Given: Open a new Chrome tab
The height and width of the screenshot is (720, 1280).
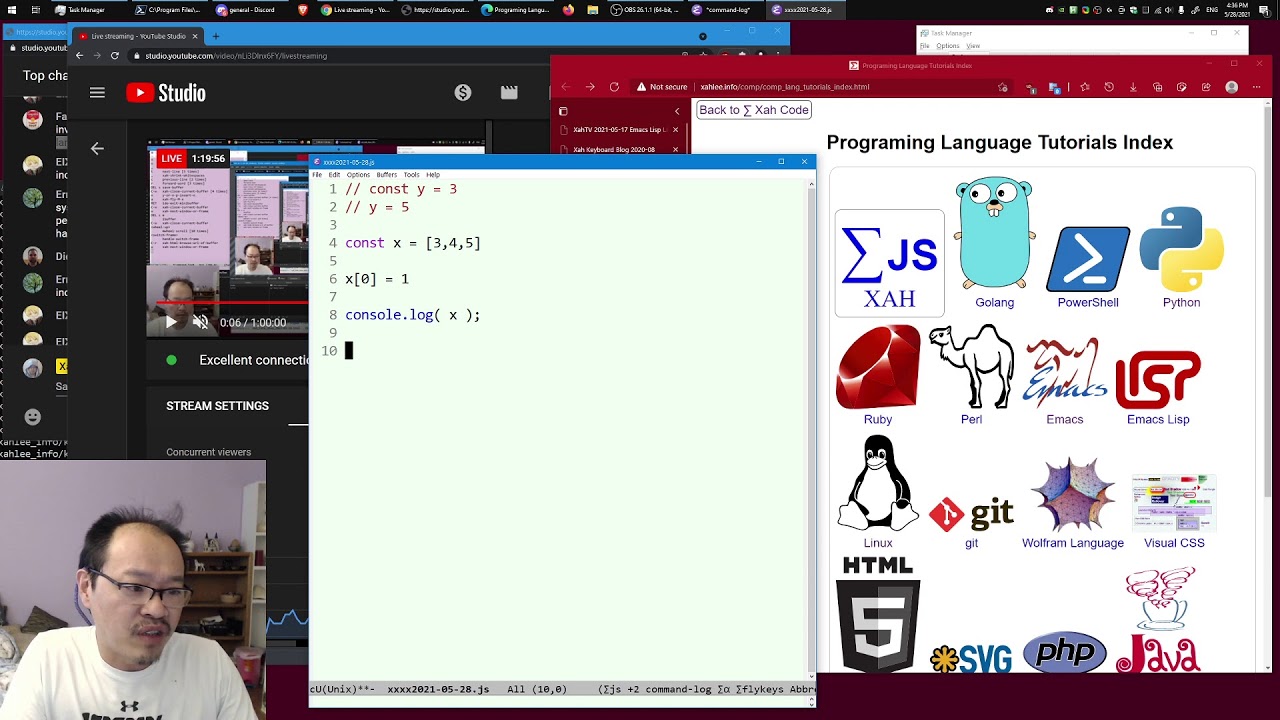Looking at the screenshot, I should [x=215, y=36].
